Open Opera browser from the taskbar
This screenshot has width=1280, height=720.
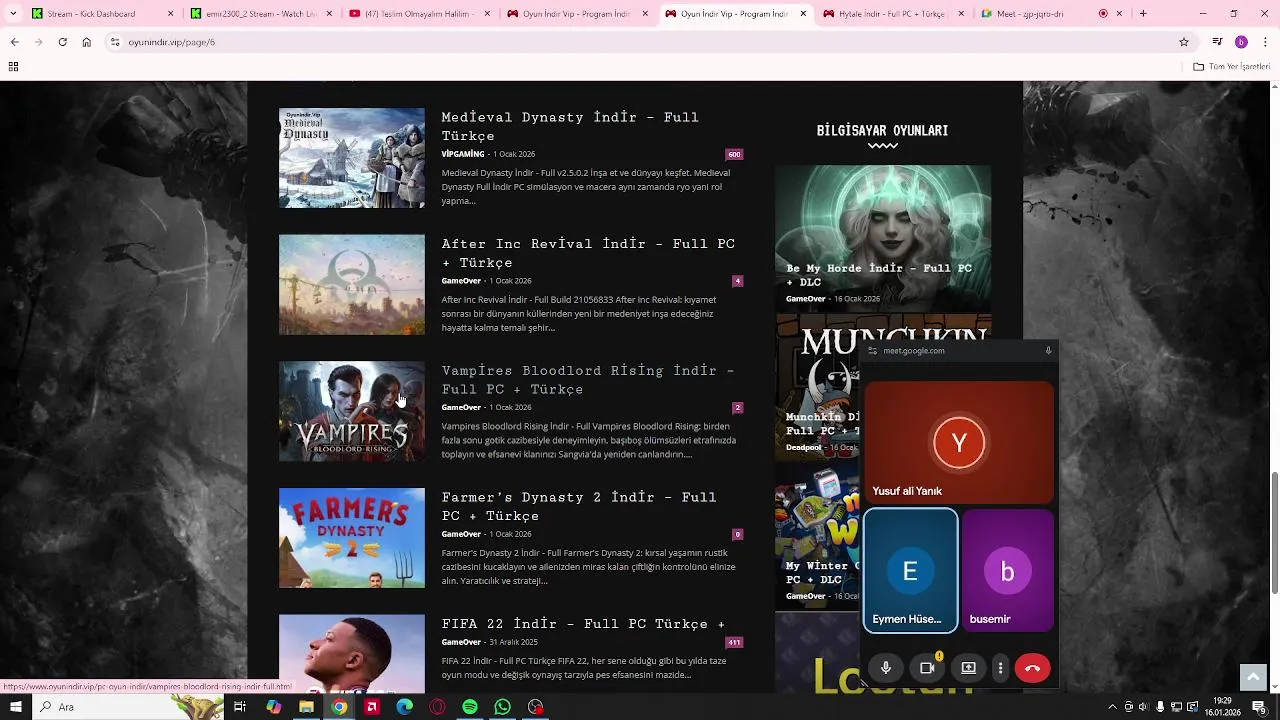point(437,707)
